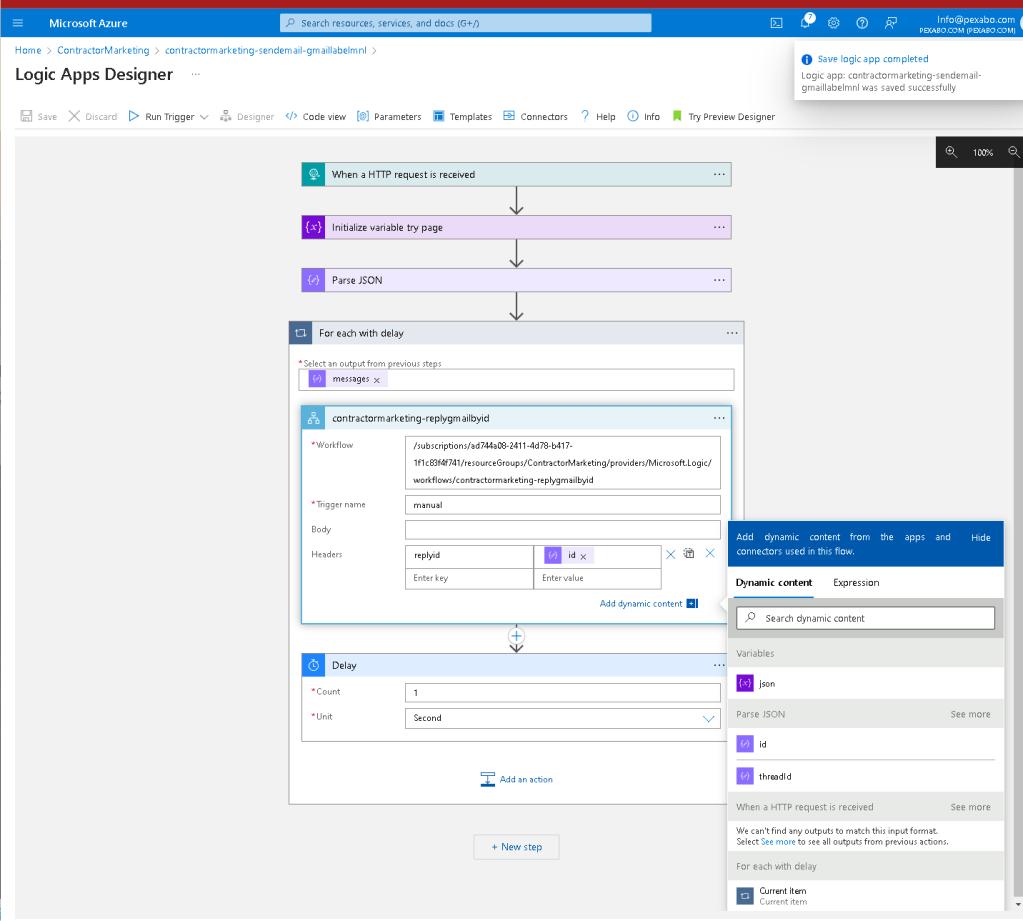Open the Unit dropdown showing Second
1023x921 pixels.
click(x=562, y=718)
